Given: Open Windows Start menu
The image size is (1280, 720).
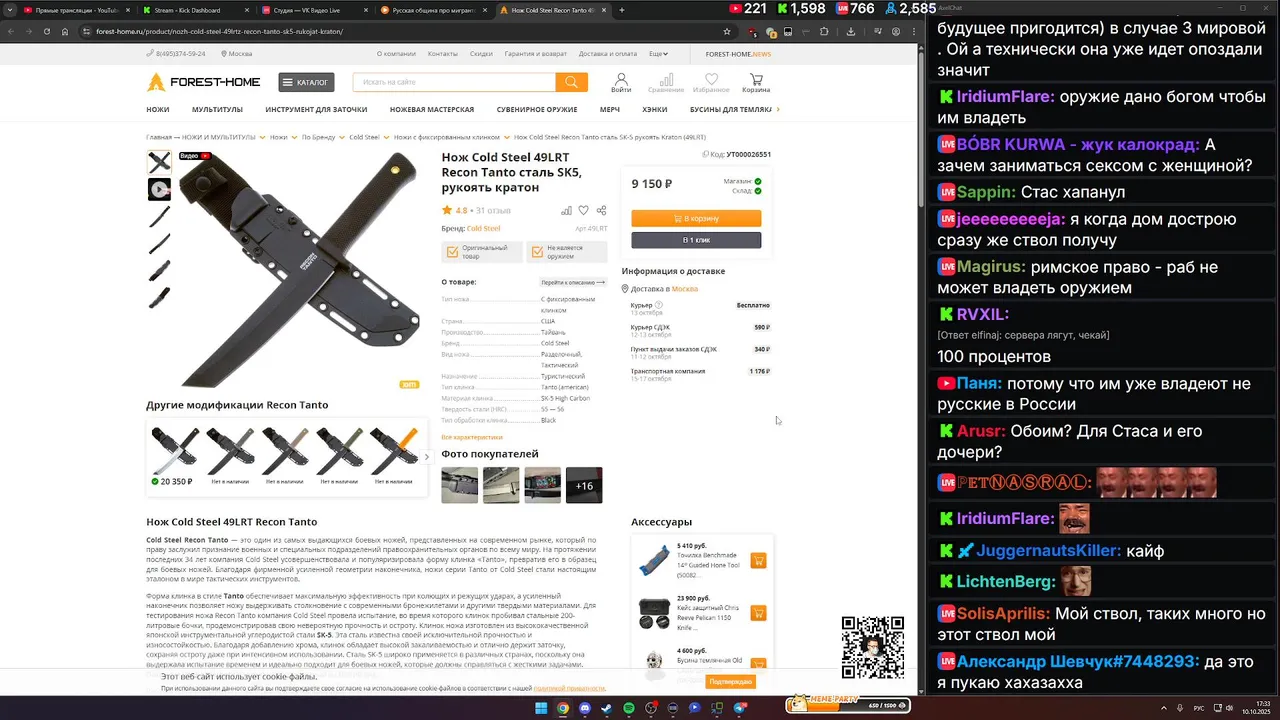Looking at the screenshot, I should pos(541,708).
